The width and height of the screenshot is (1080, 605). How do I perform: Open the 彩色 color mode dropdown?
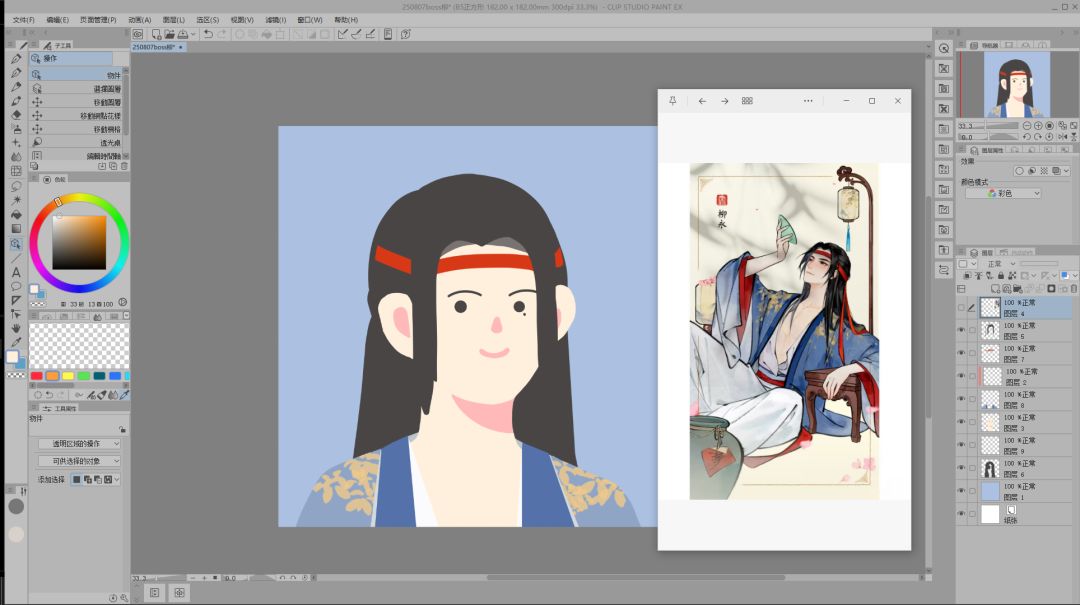tap(1003, 194)
